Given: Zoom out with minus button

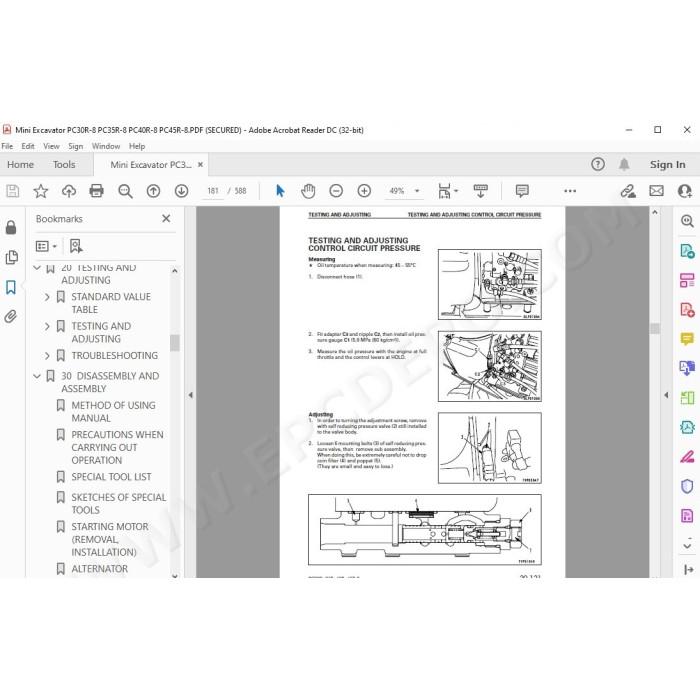Looking at the screenshot, I should pos(336,191).
